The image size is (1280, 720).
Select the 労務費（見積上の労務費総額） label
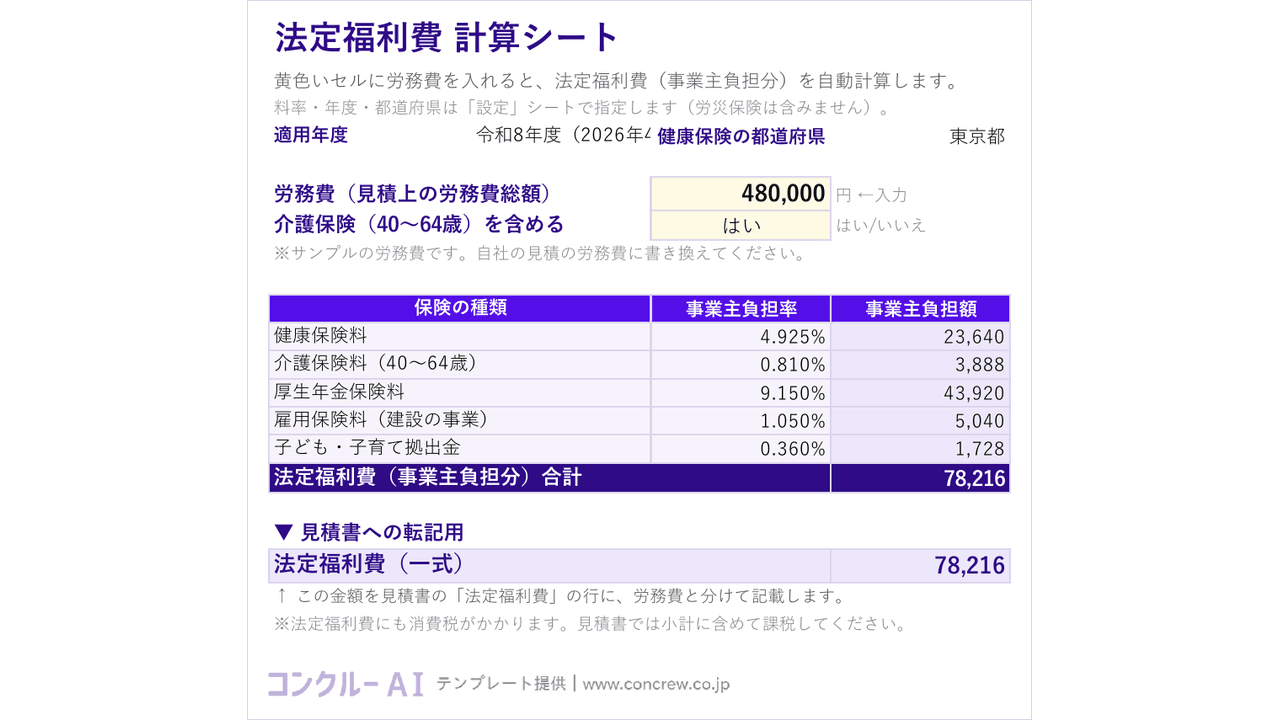pyautogui.click(x=413, y=194)
